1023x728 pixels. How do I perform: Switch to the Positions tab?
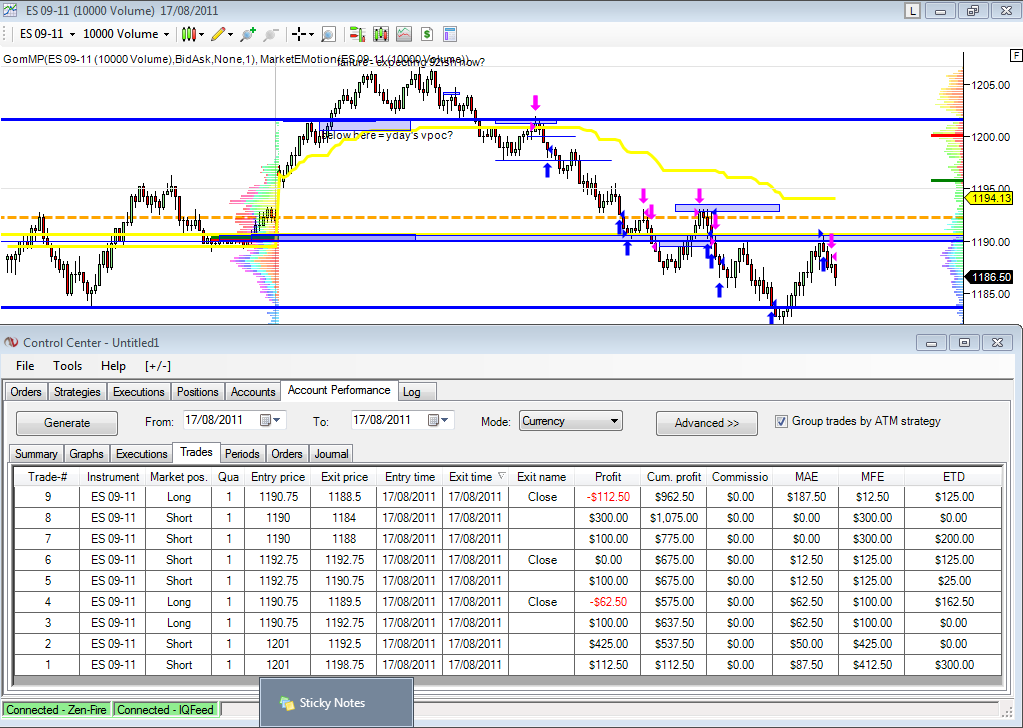tap(198, 391)
